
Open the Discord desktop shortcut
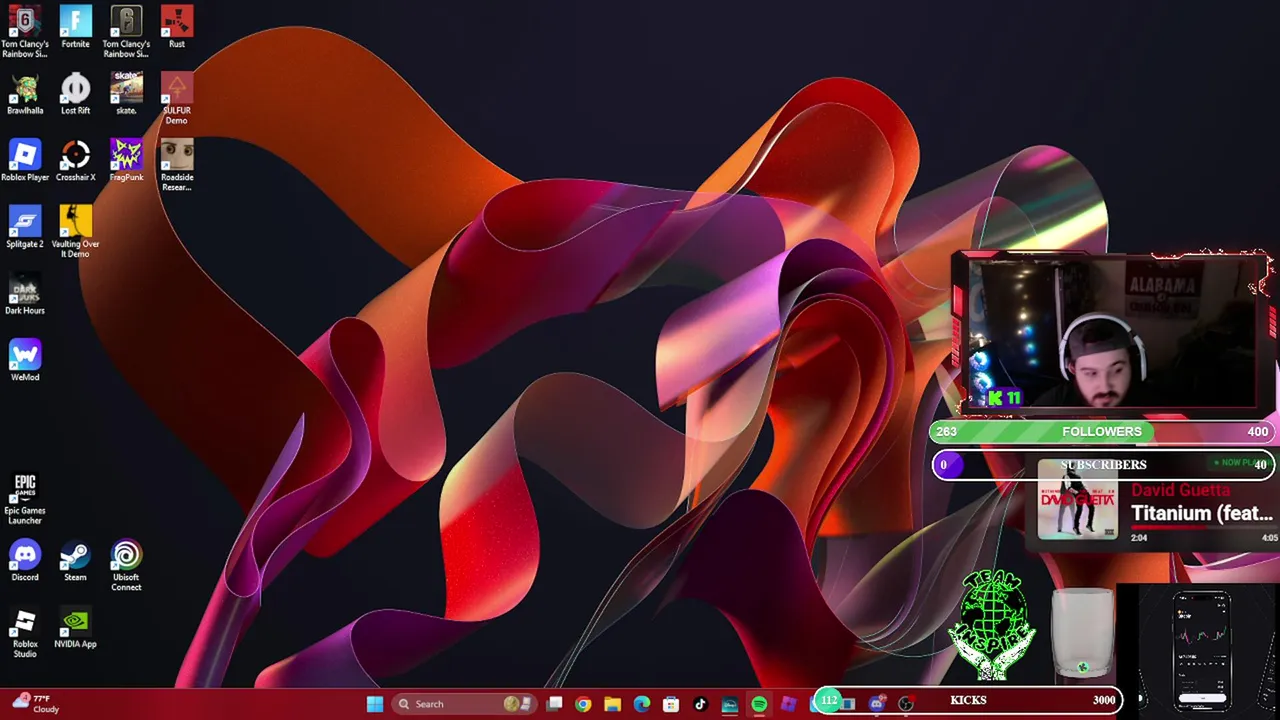25,561
